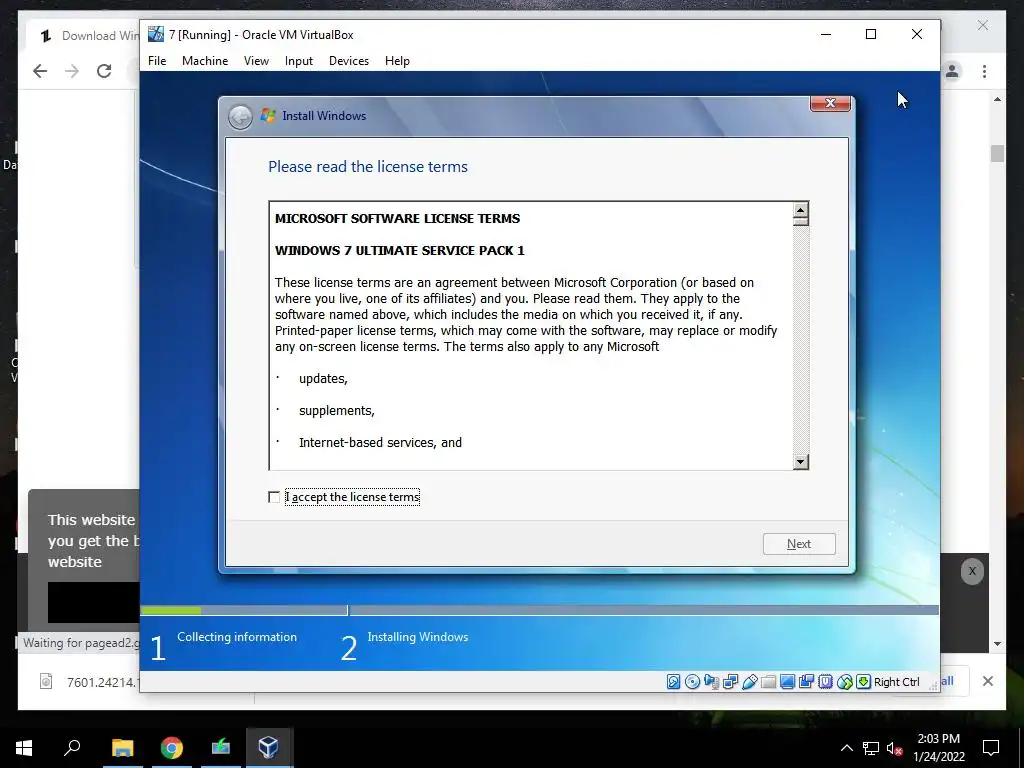This screenshot has width=1024, height=768.
Task: Click the display status icon in VirtualBox
Action: tap(787, 682)
